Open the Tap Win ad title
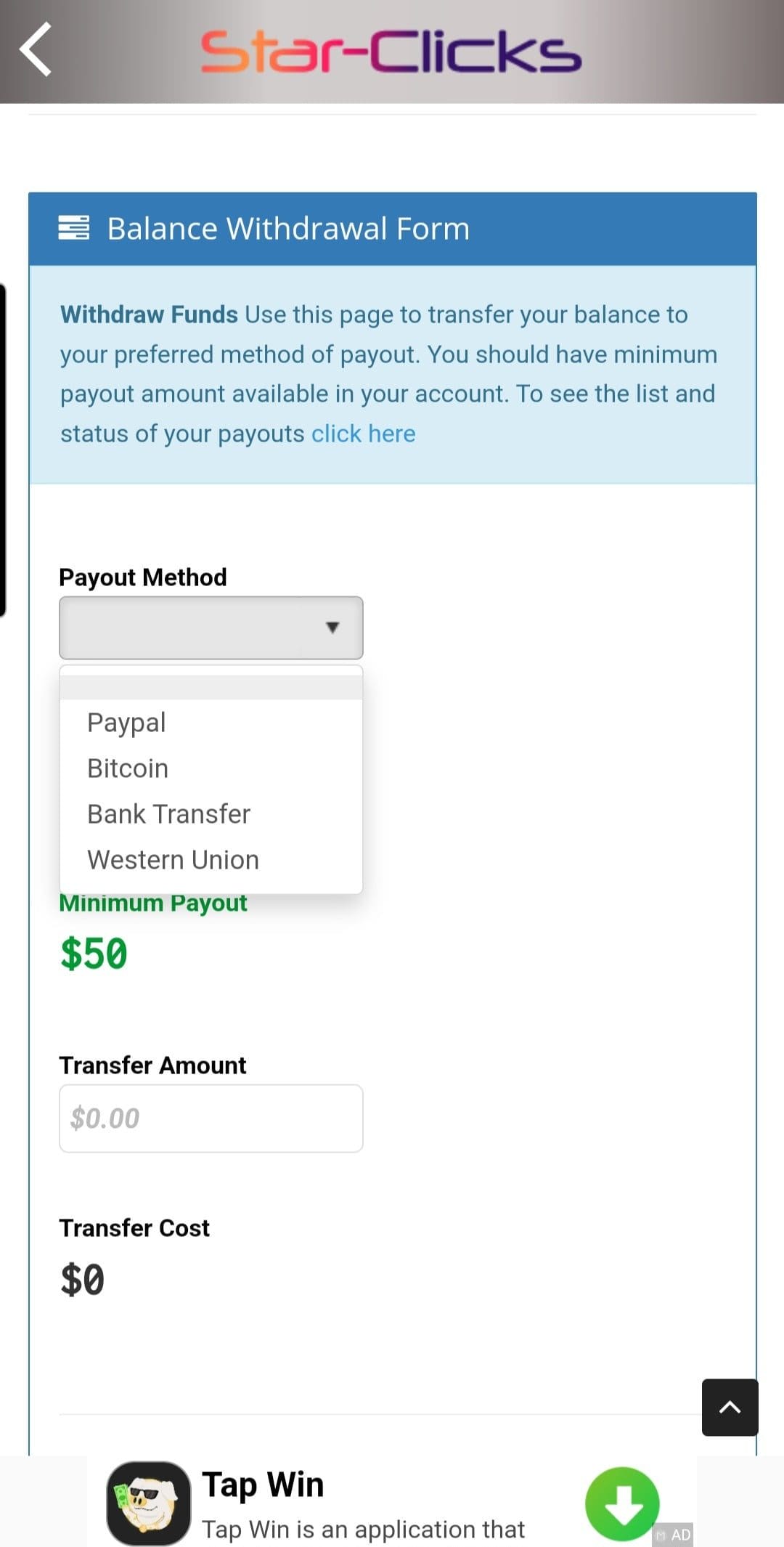784x1547 pixels. point(263,1485)
